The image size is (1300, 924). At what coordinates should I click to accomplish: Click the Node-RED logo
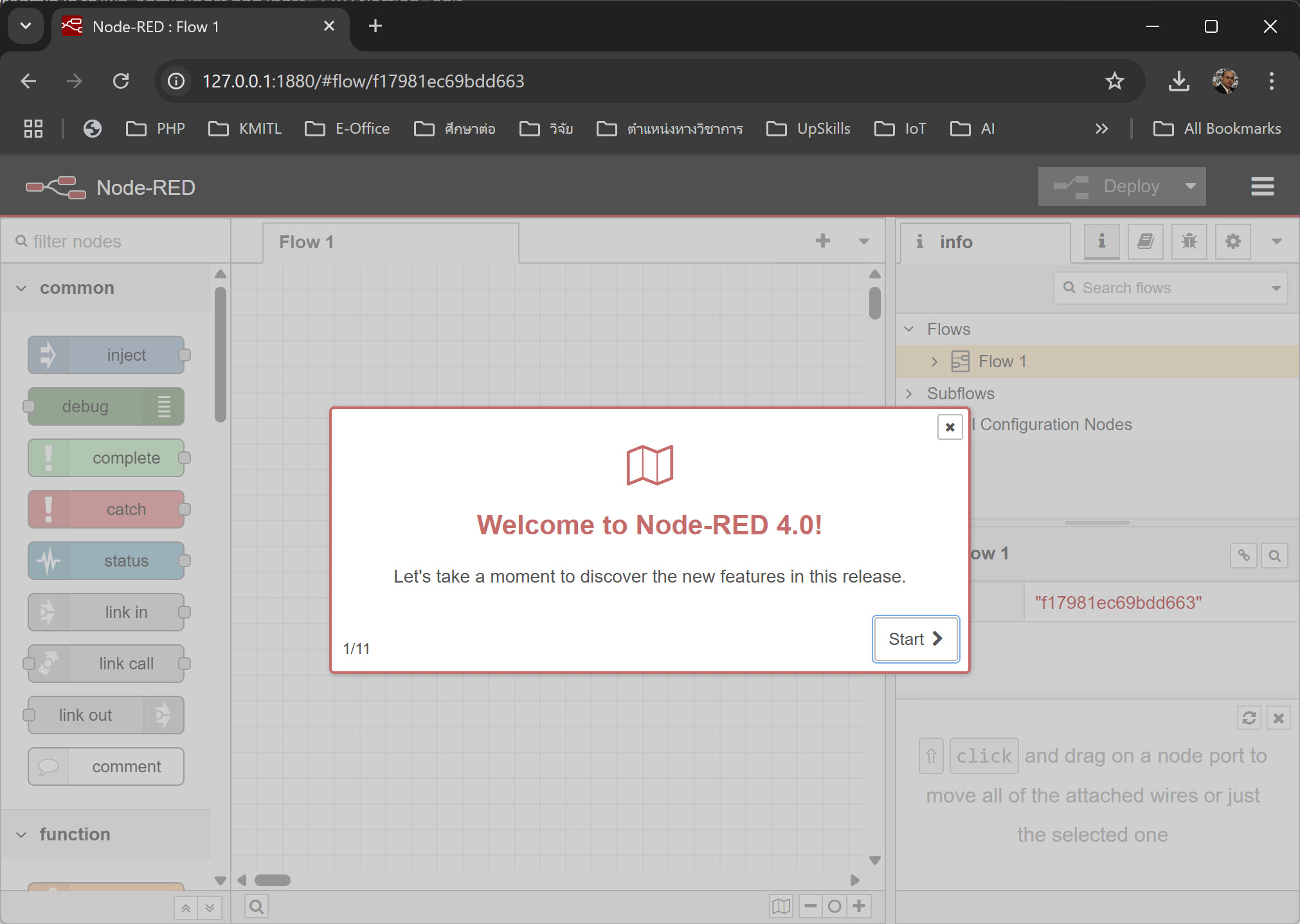56,187
